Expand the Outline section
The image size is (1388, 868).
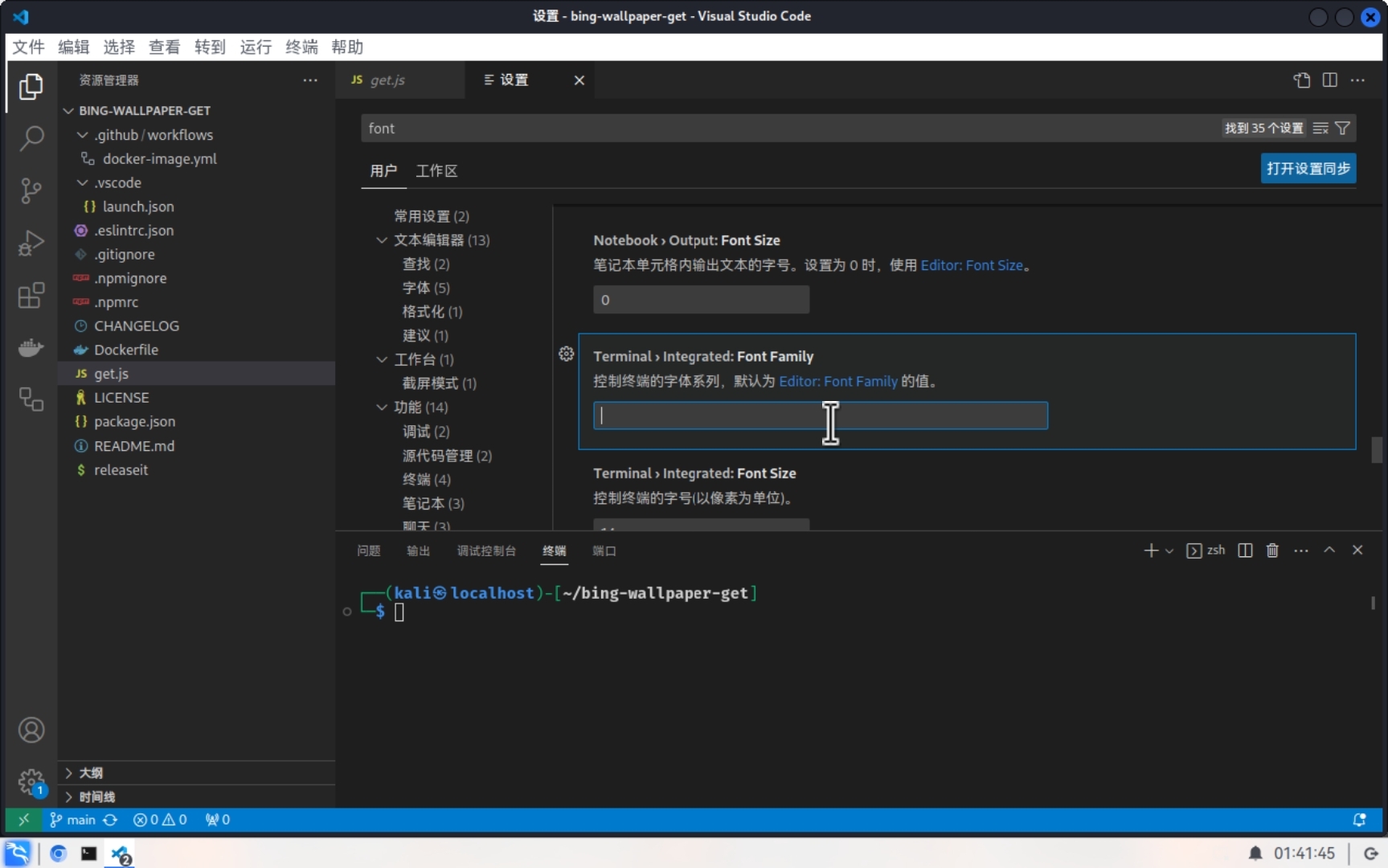tap(196, 772)
